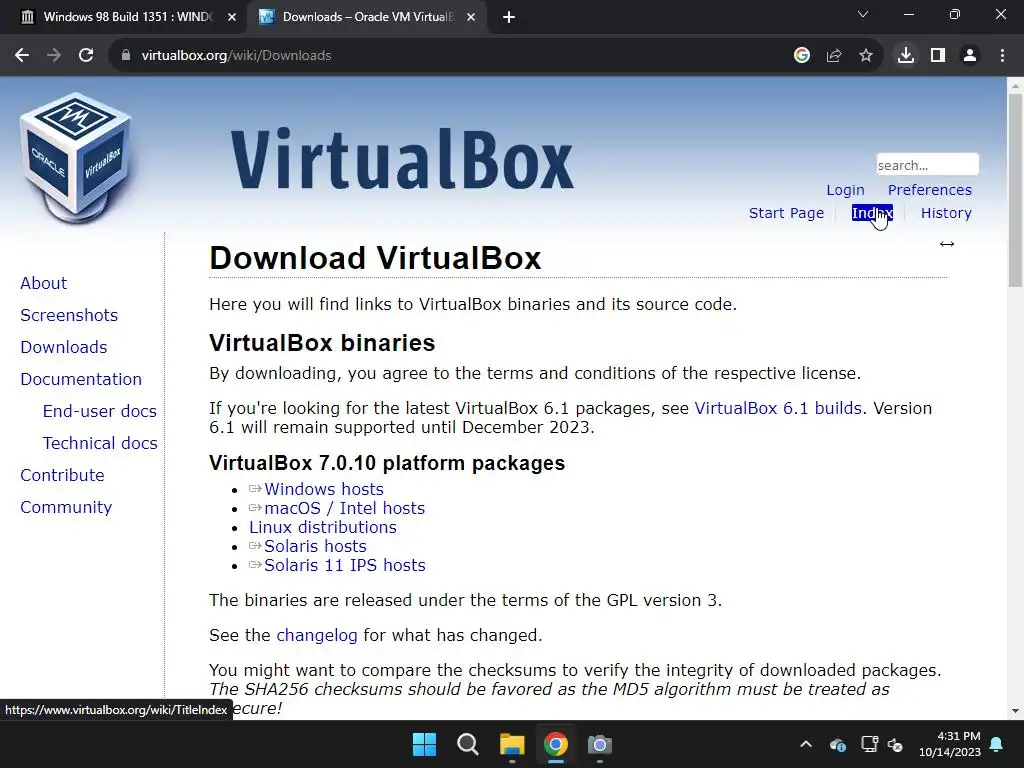Open the Chrome downloads tray icon

906,56
